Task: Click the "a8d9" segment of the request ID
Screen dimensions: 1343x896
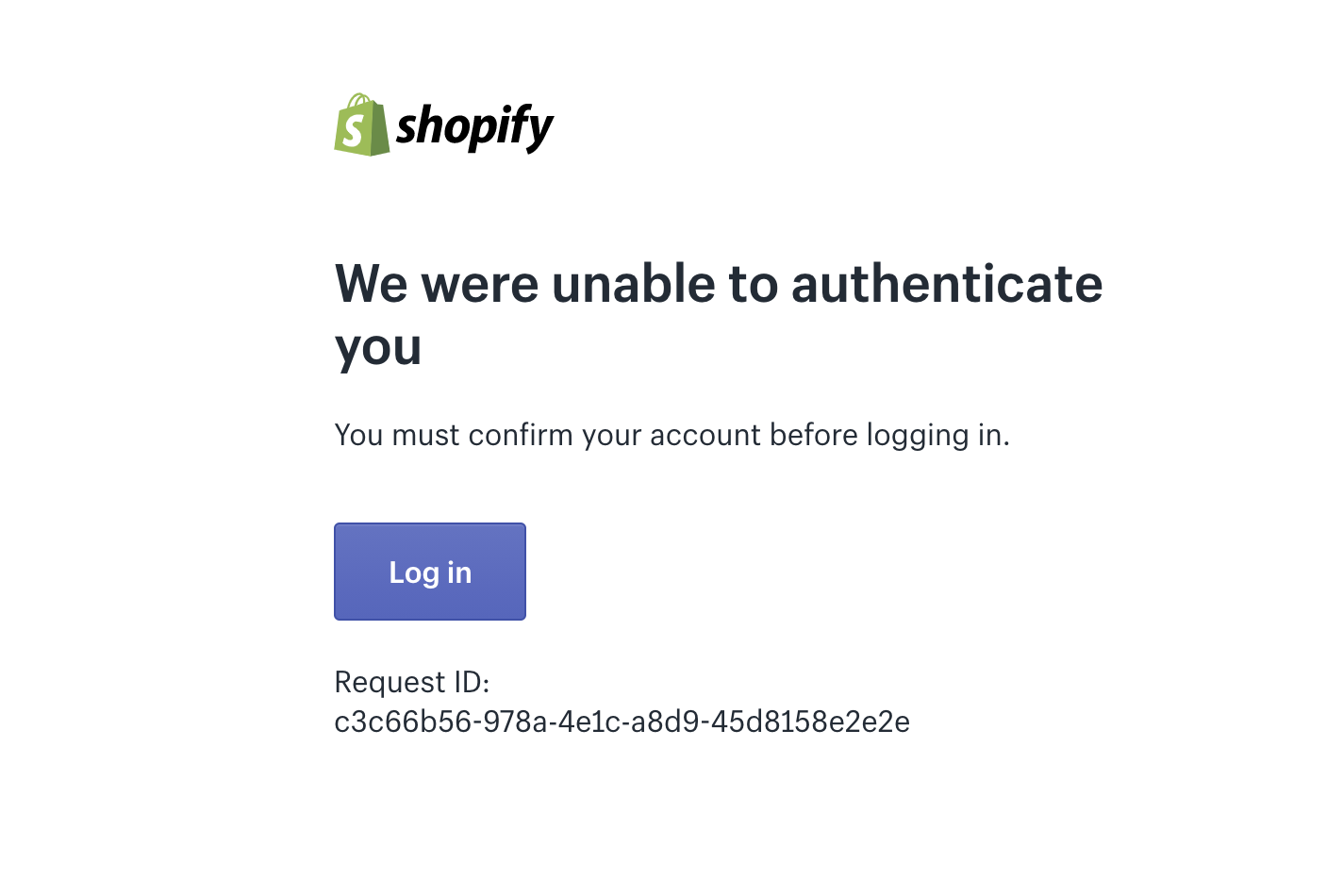Action: [666, 722]
